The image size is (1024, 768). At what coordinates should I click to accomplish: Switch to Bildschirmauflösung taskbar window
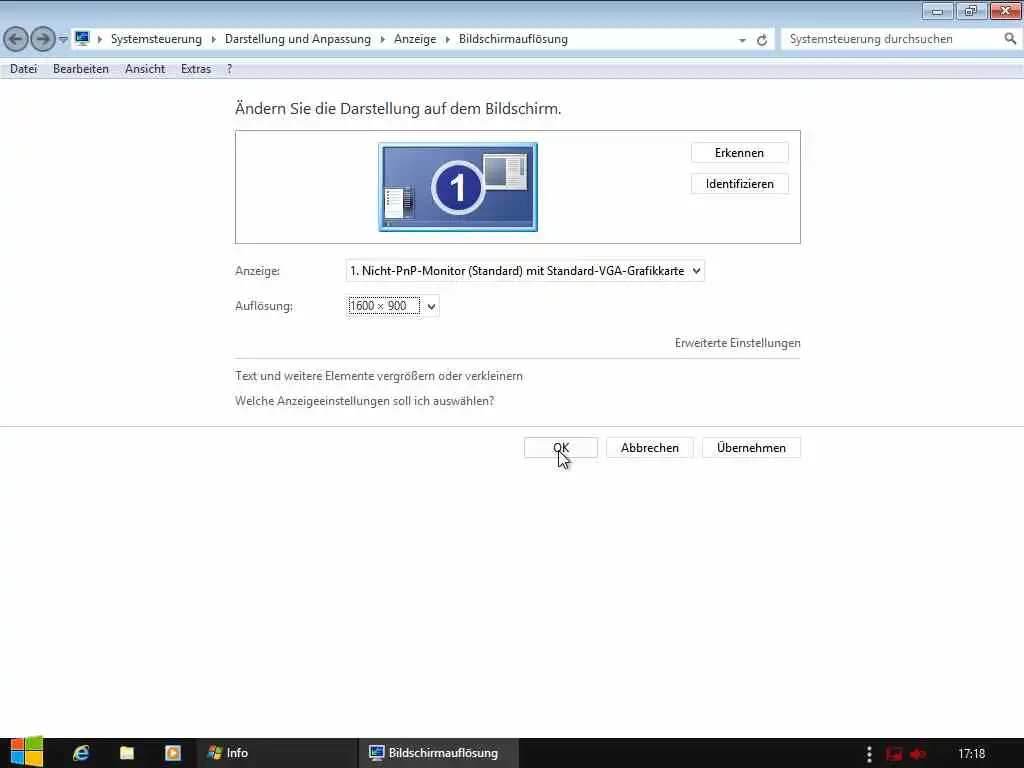pyautogui.click(x=438, y=753)
